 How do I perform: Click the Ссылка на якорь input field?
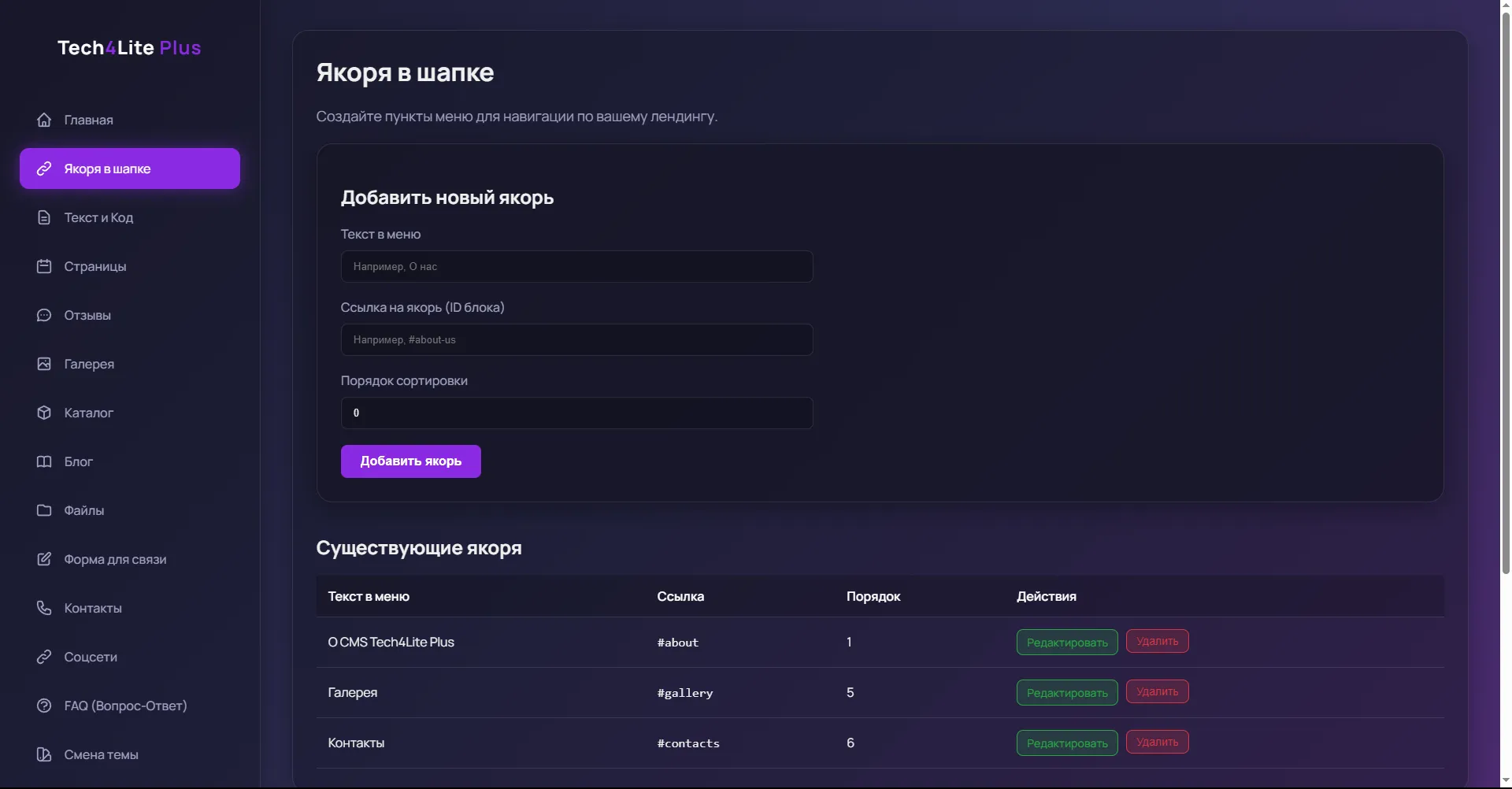(x=576, y=340)
